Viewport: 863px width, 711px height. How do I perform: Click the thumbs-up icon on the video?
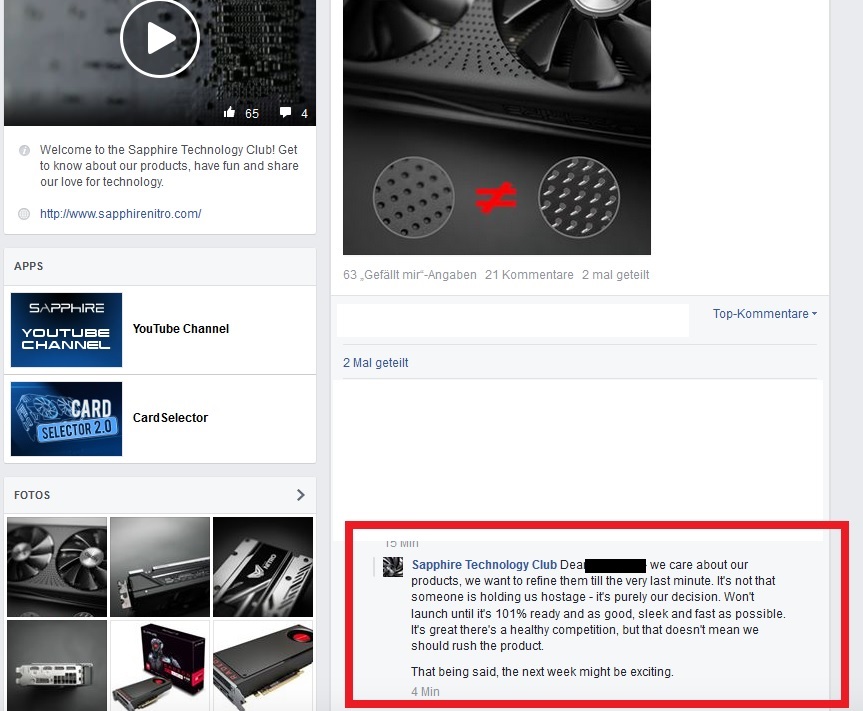click(x=230, y=113)
